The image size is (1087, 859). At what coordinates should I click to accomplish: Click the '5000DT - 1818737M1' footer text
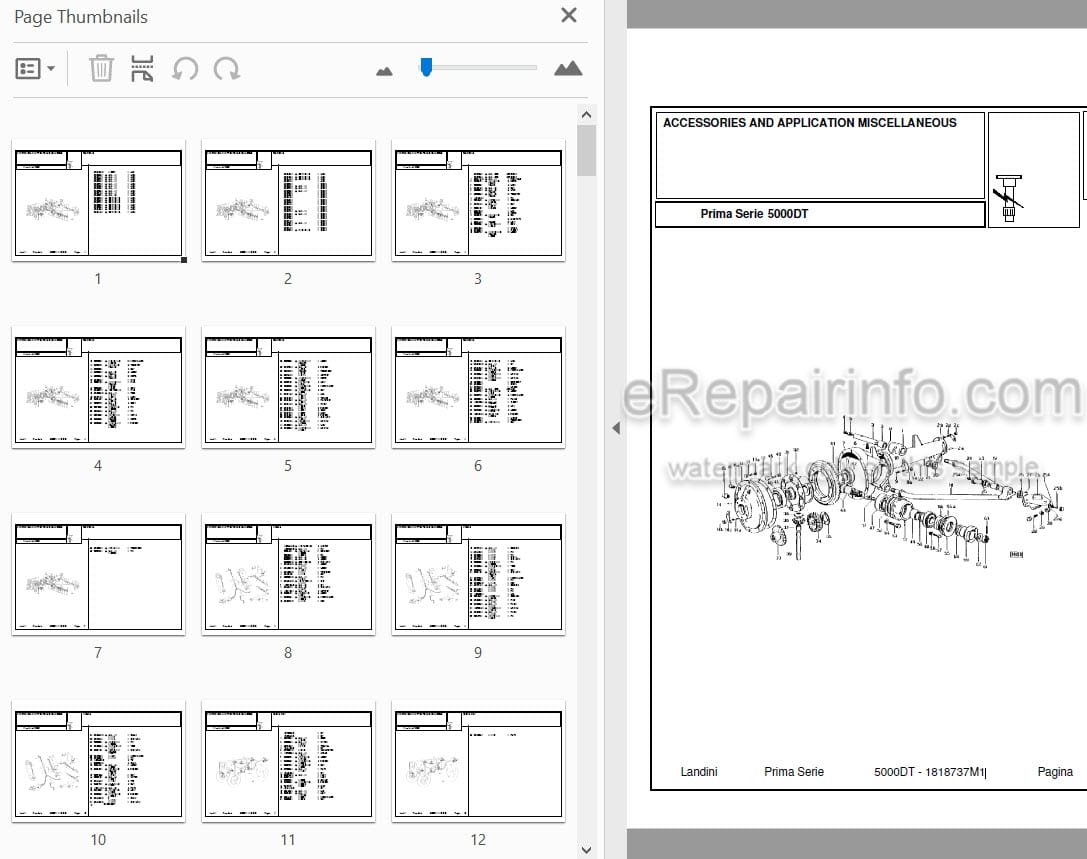(x=929, y=772)
